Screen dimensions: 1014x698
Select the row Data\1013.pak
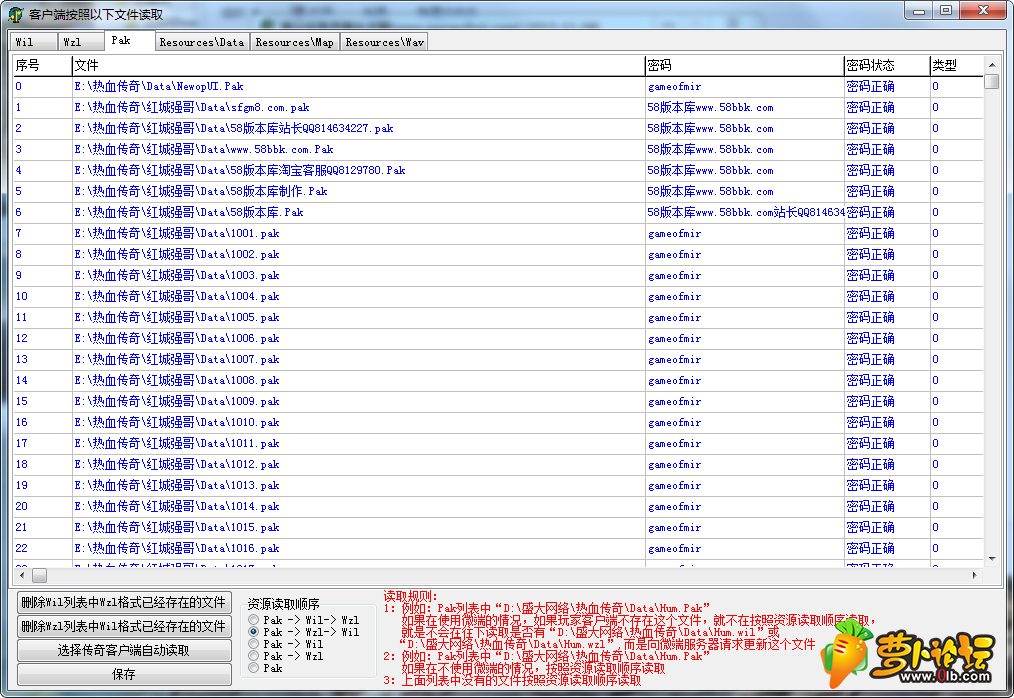point(498,486)
